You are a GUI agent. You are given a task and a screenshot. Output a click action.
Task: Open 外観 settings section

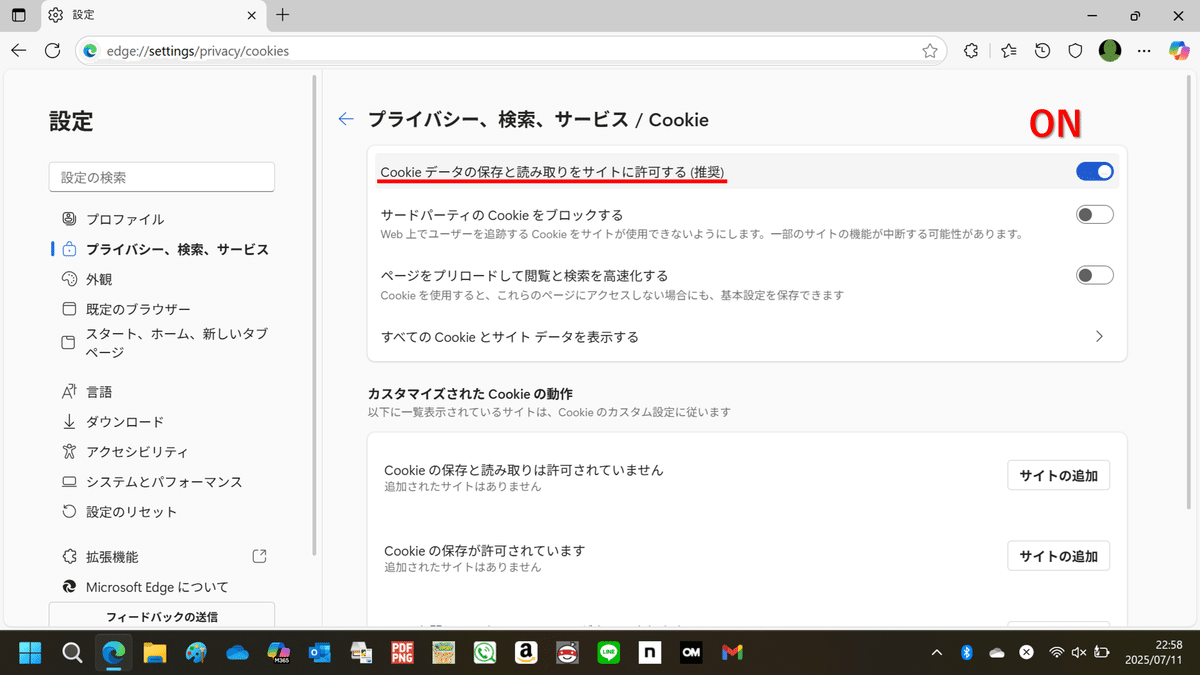pyautogui.click(x=99, y=279)
